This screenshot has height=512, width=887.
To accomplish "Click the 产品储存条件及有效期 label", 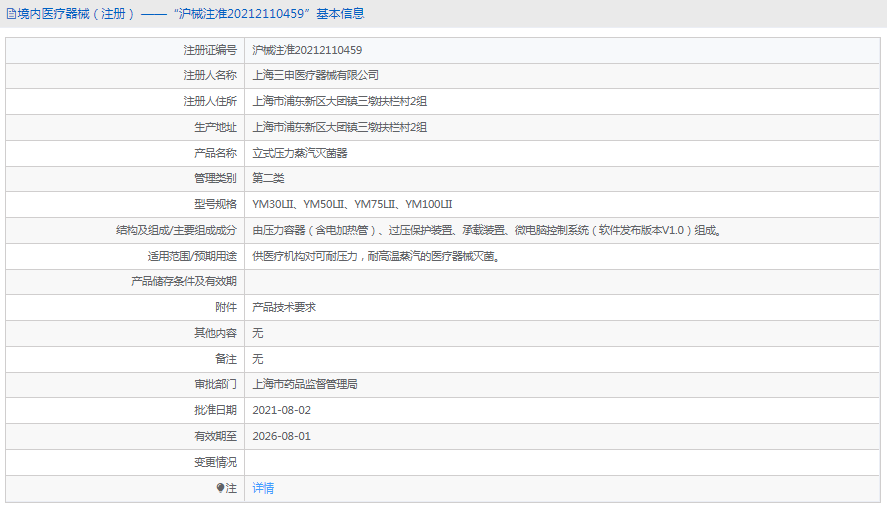I will [x=184, y=281].
